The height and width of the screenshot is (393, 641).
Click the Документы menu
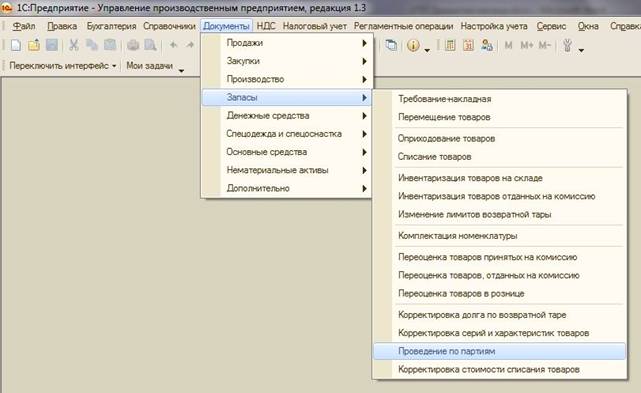coord(226,26)
